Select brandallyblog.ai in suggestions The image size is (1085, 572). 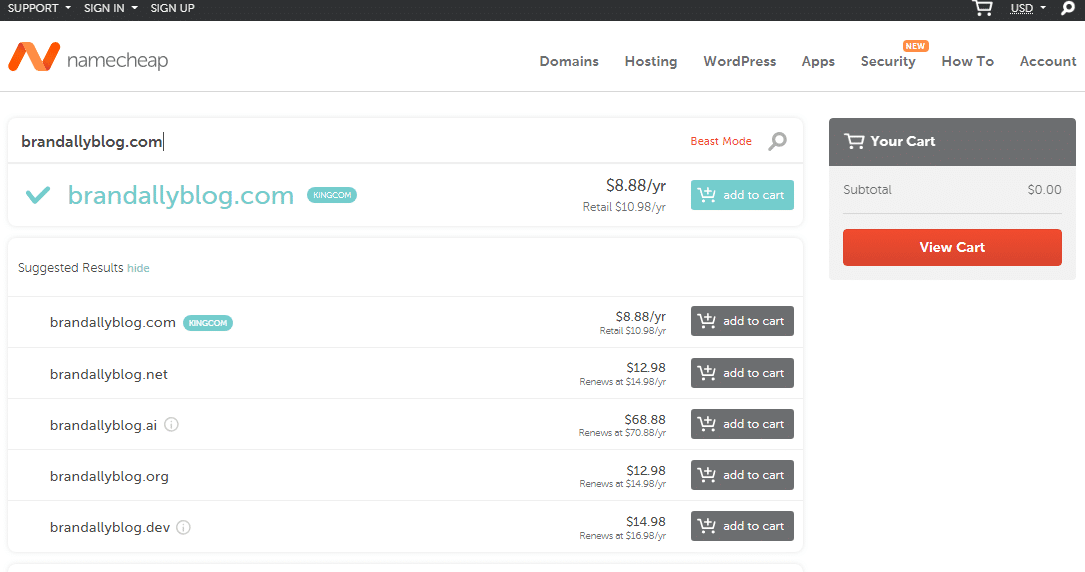(103, 425)
